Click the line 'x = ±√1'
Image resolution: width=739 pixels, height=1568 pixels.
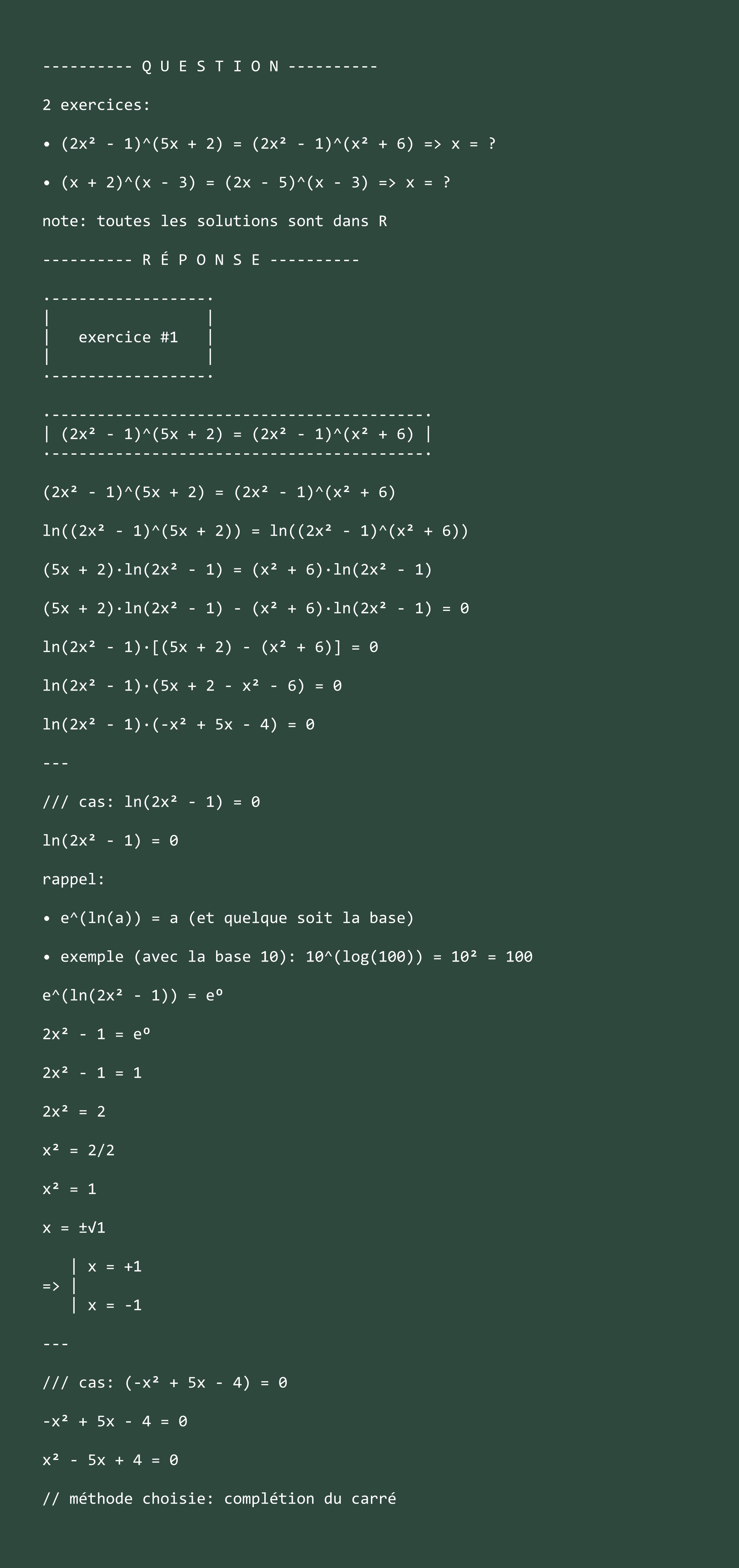74,1227
